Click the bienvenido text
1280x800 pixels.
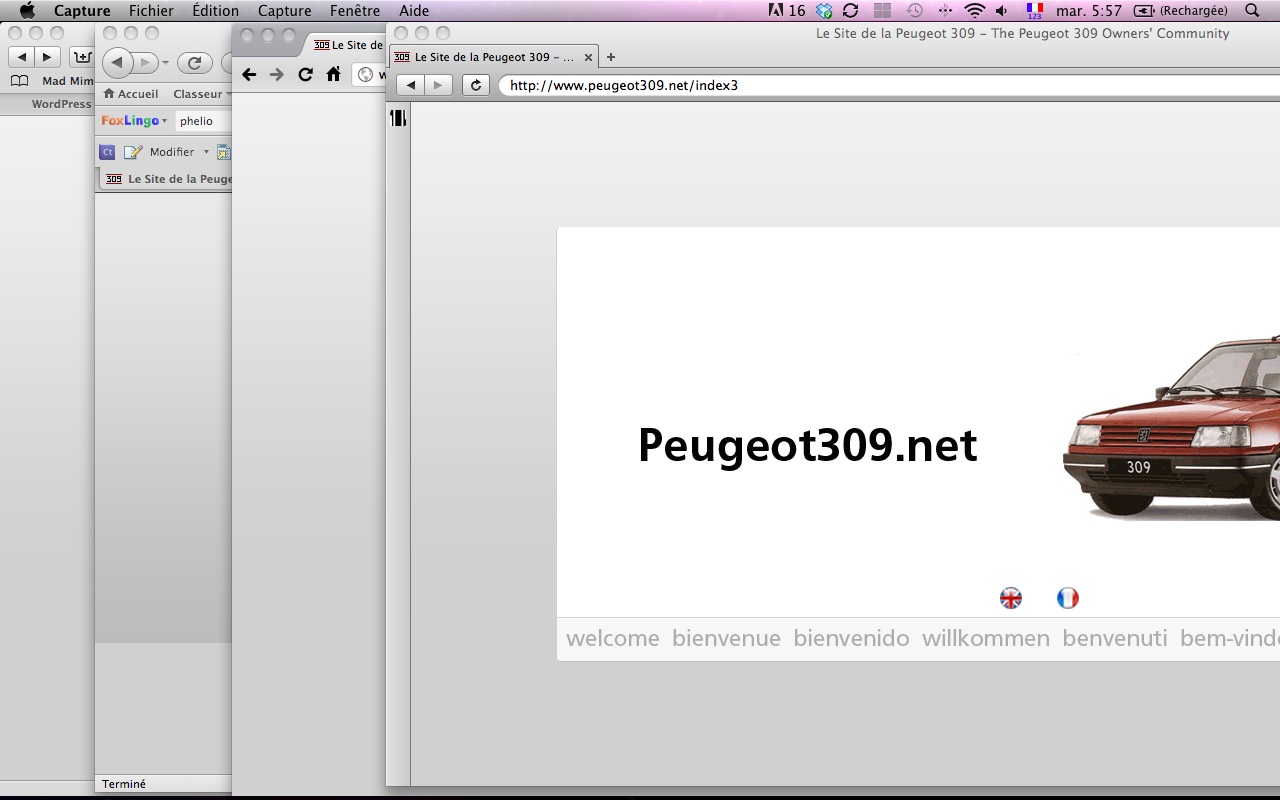click(x=851, y=638)
